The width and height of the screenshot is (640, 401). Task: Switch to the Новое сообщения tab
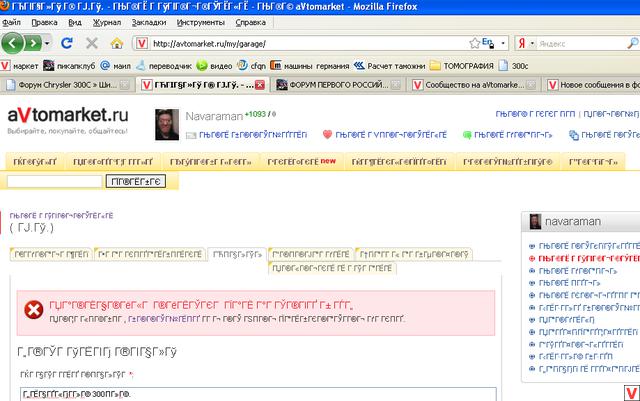[593, 85]
